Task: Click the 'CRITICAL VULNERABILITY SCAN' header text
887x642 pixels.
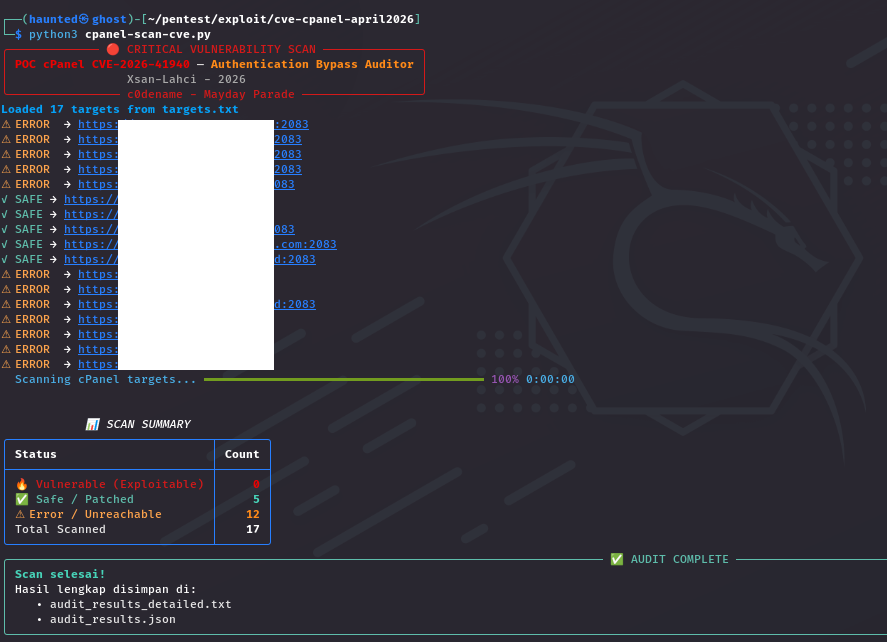Action: click(221, 49)
